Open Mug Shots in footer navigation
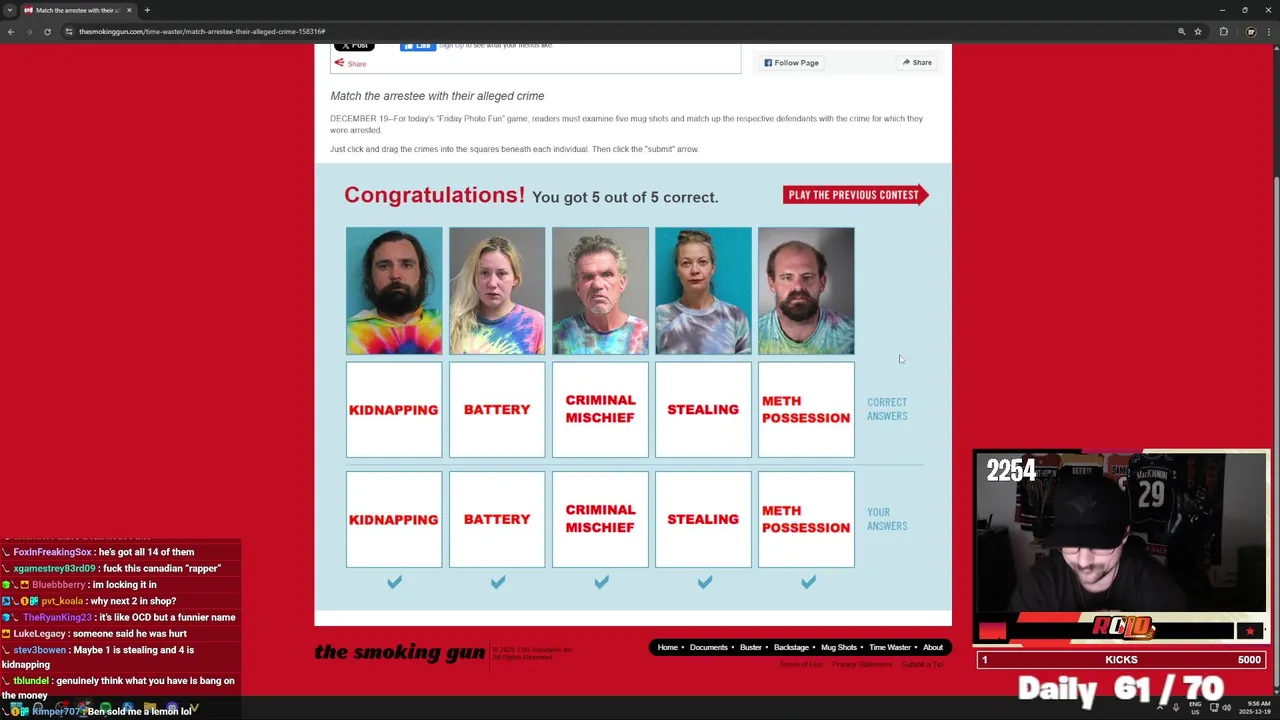This screenshot has width=1280, height=720. [839, 647]
